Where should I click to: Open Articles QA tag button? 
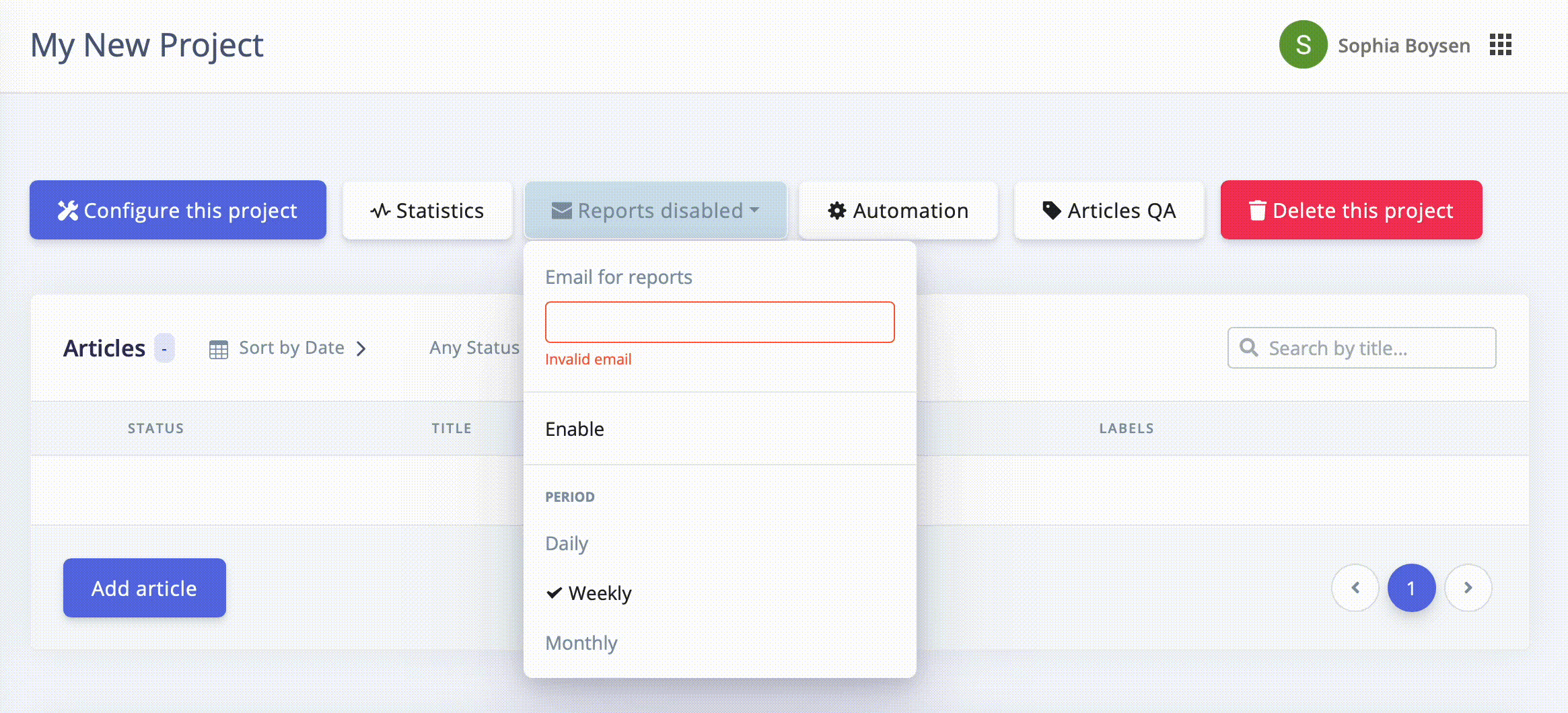[x=1108, y=211]
